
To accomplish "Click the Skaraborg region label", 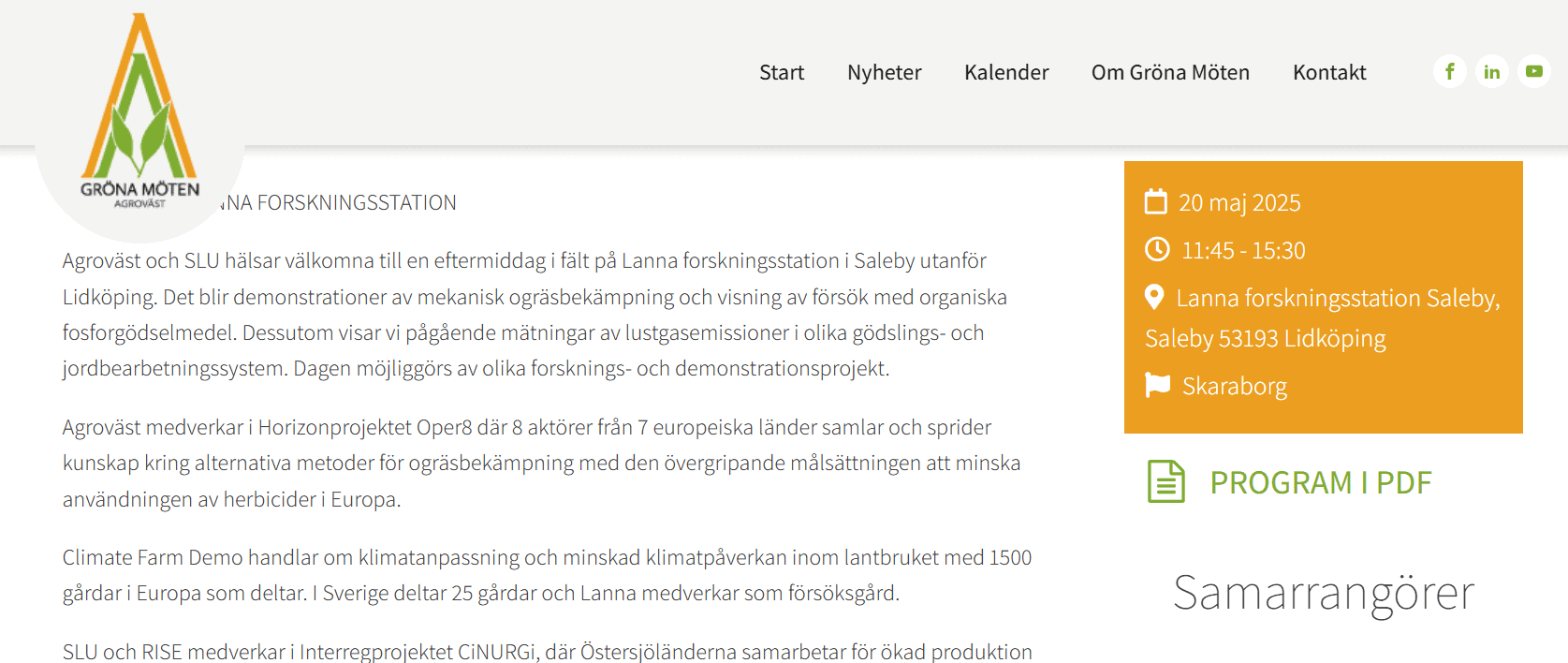I will click(x=1234, y=386).
